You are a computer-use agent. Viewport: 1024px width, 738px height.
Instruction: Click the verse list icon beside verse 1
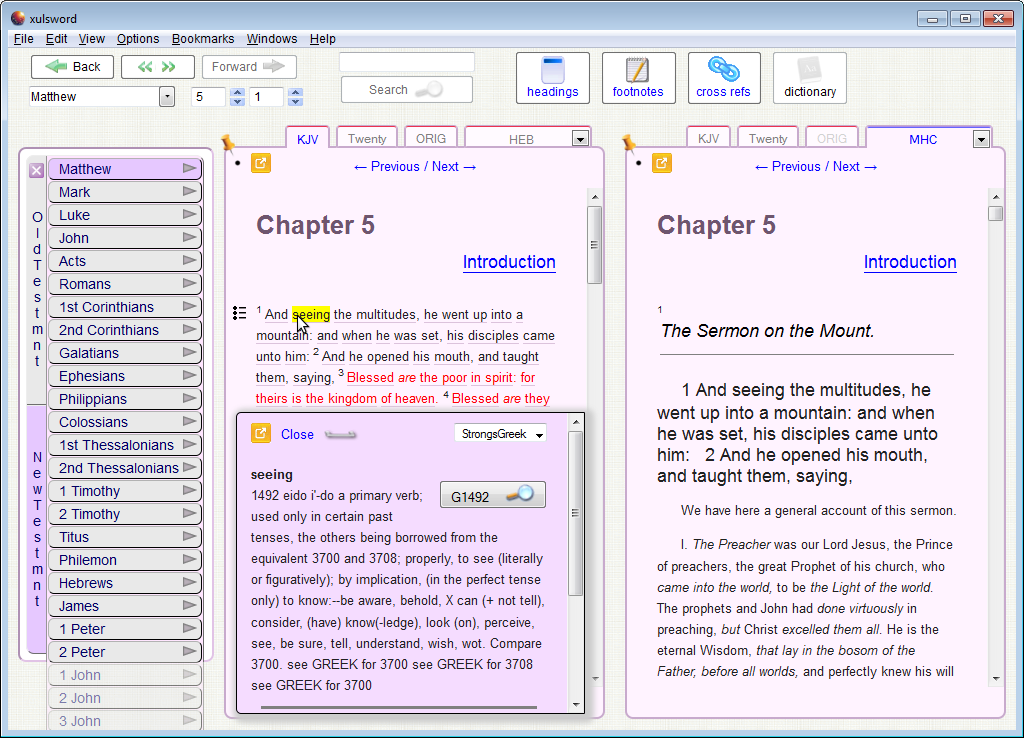point(239,313)
